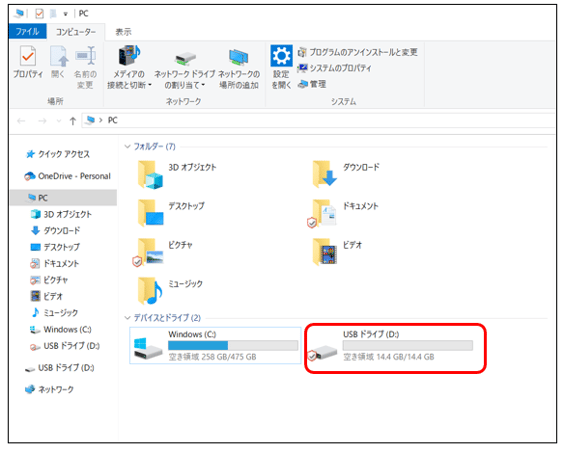The height and width of the screenshot is (453, 564).
Task: Click ネットワークの場所の追加 icon
Action: [x=239, y=68]
